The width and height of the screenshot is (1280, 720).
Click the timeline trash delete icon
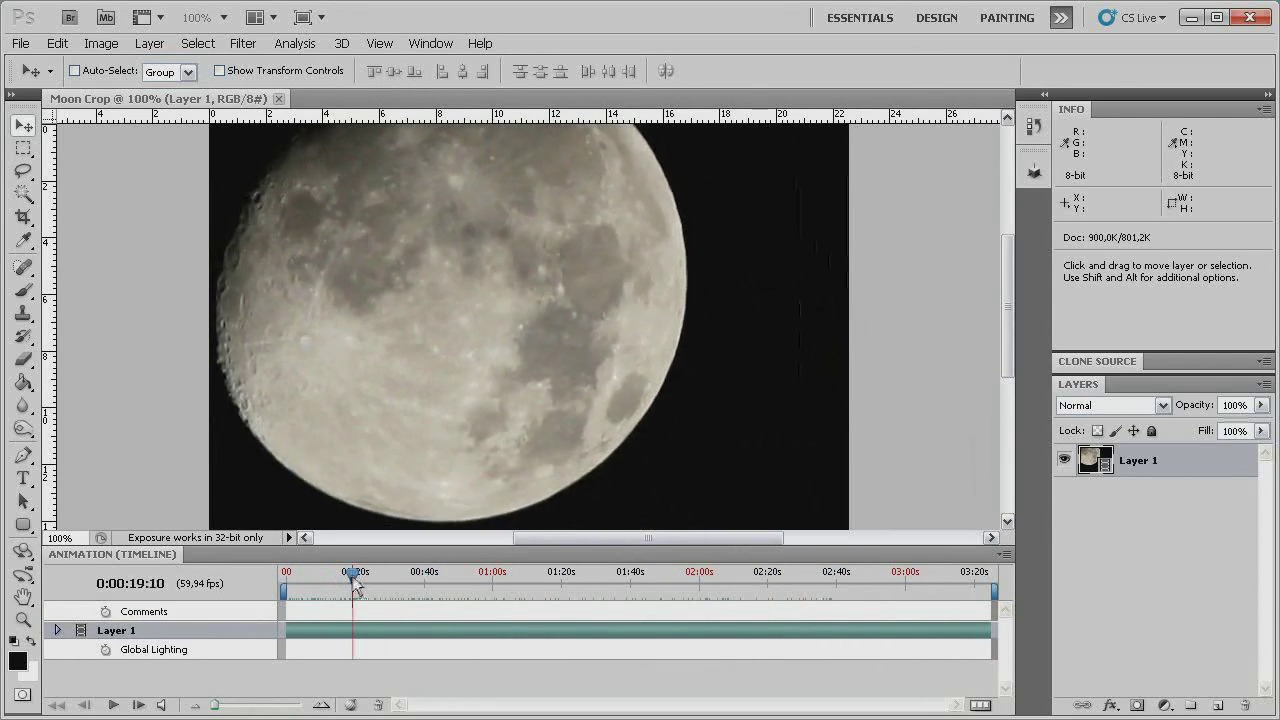coord(378,705)
